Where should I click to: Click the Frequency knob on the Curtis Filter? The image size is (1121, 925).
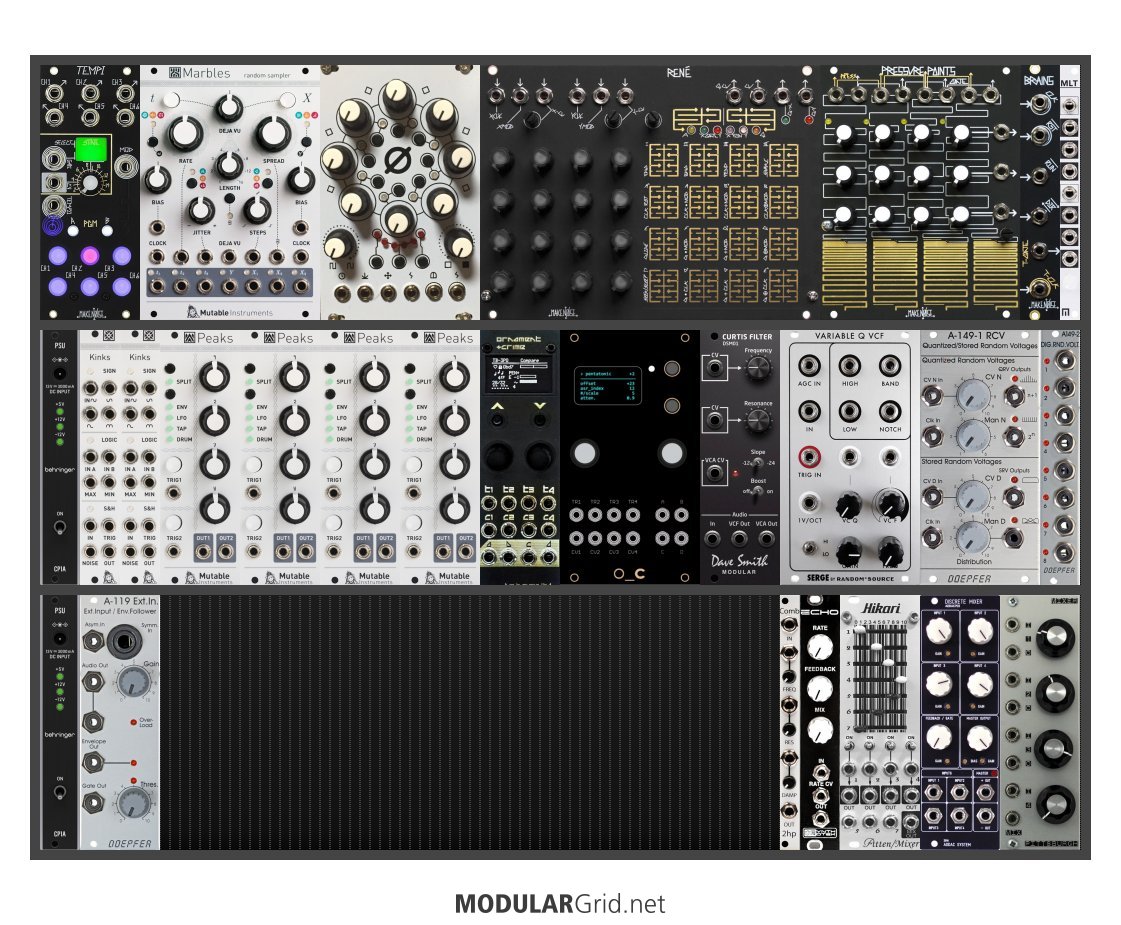(x=757, y=369)
